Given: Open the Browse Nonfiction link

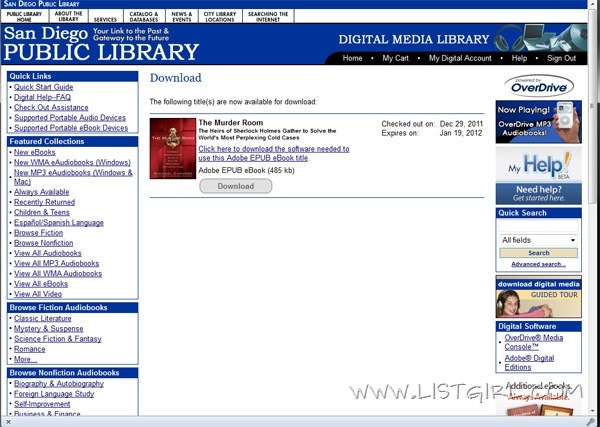Looking at the screenshot, I should point(43,243).
